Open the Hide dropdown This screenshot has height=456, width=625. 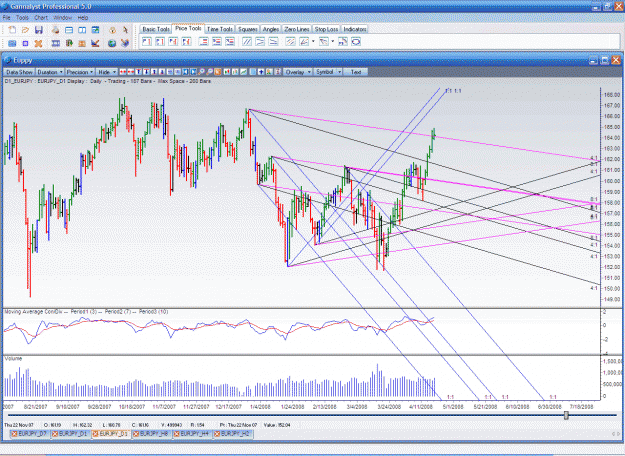point(106,72)
